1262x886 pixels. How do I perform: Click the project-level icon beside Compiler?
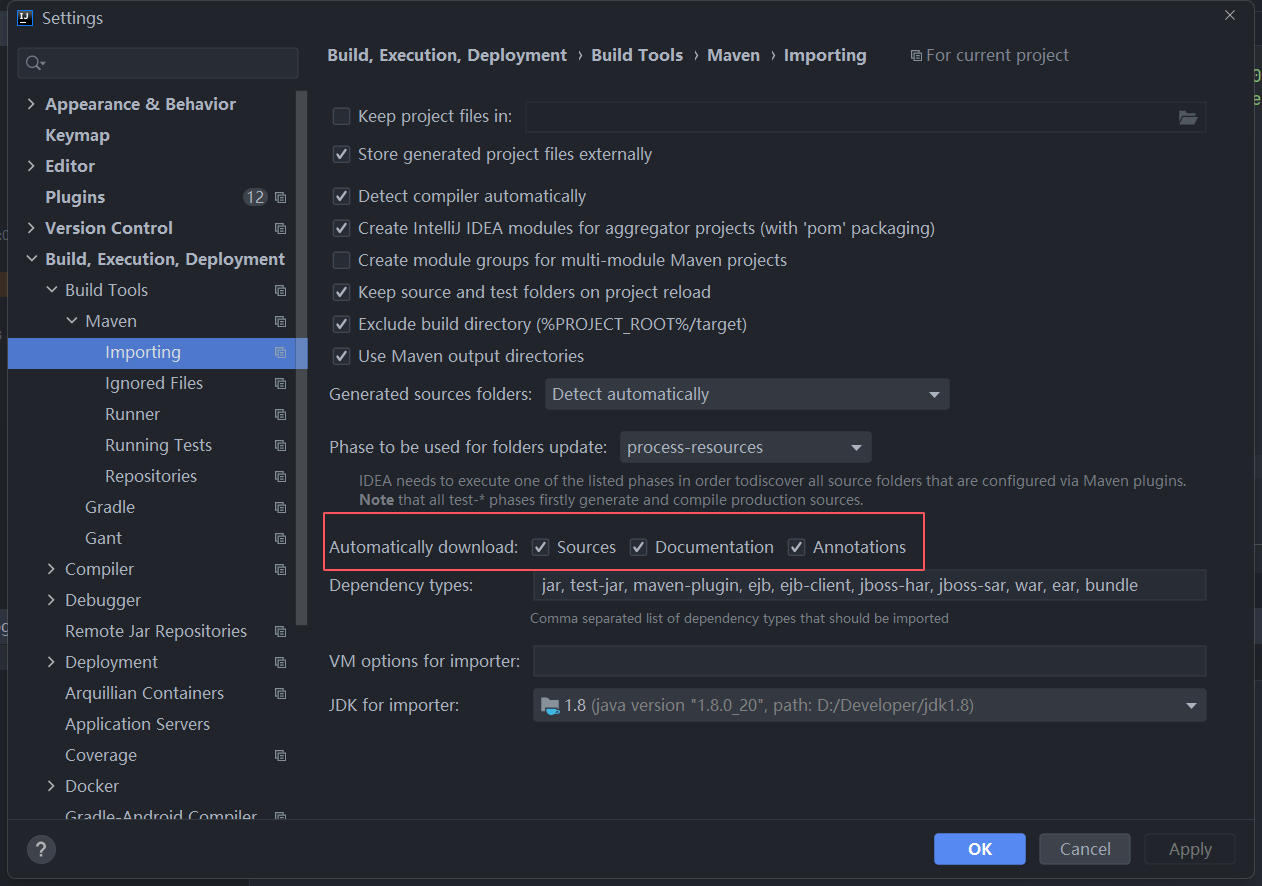coord(280,570)
